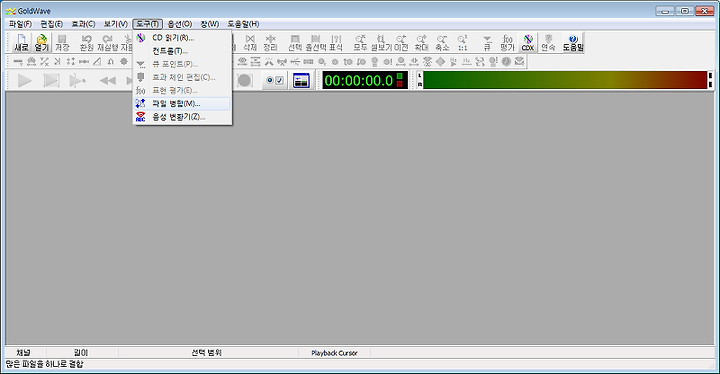Click the 열기 (Open) toolbar icon

[41, 42]
